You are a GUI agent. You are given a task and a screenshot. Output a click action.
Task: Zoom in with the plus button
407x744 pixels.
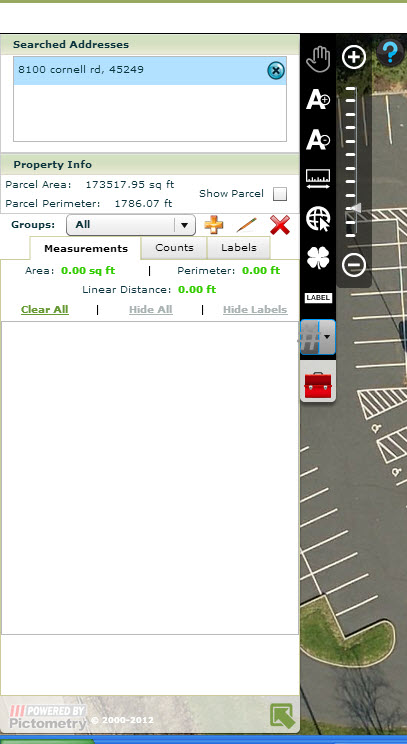click(354, 57)
